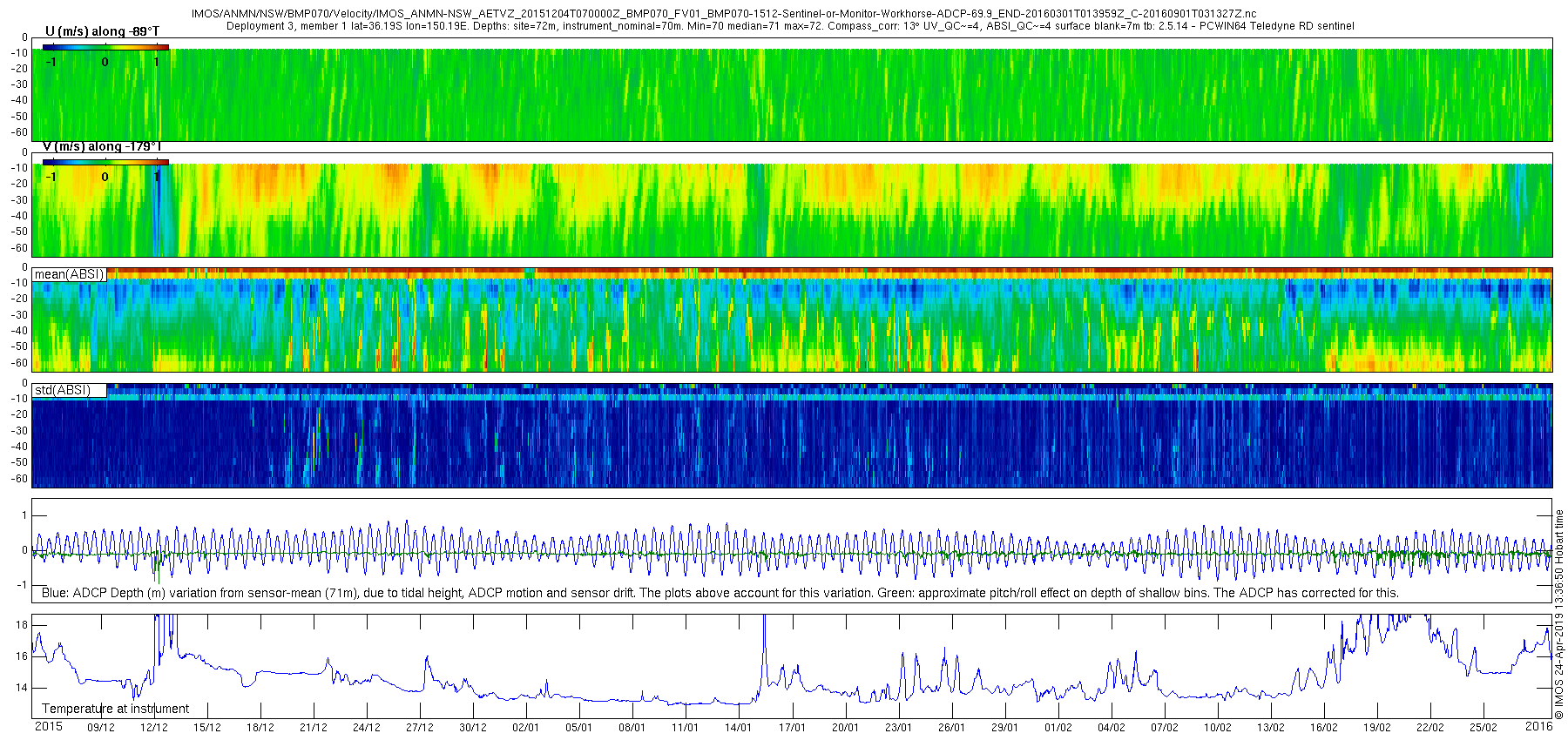Image resolution: width=1568 pixels, height=740 pixels.
Task: Click the '29/01' date tick
Action: pyautogui.click(x=1004, y=728)
